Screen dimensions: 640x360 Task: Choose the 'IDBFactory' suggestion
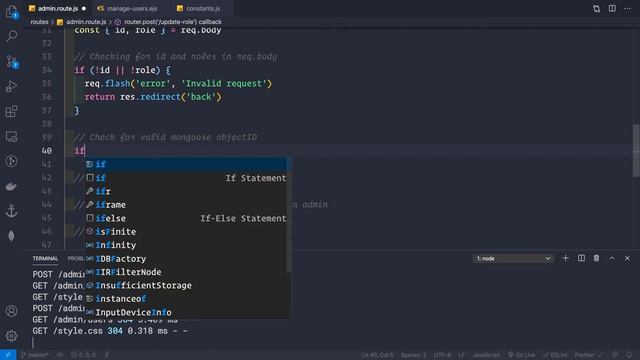pos(186,259)
